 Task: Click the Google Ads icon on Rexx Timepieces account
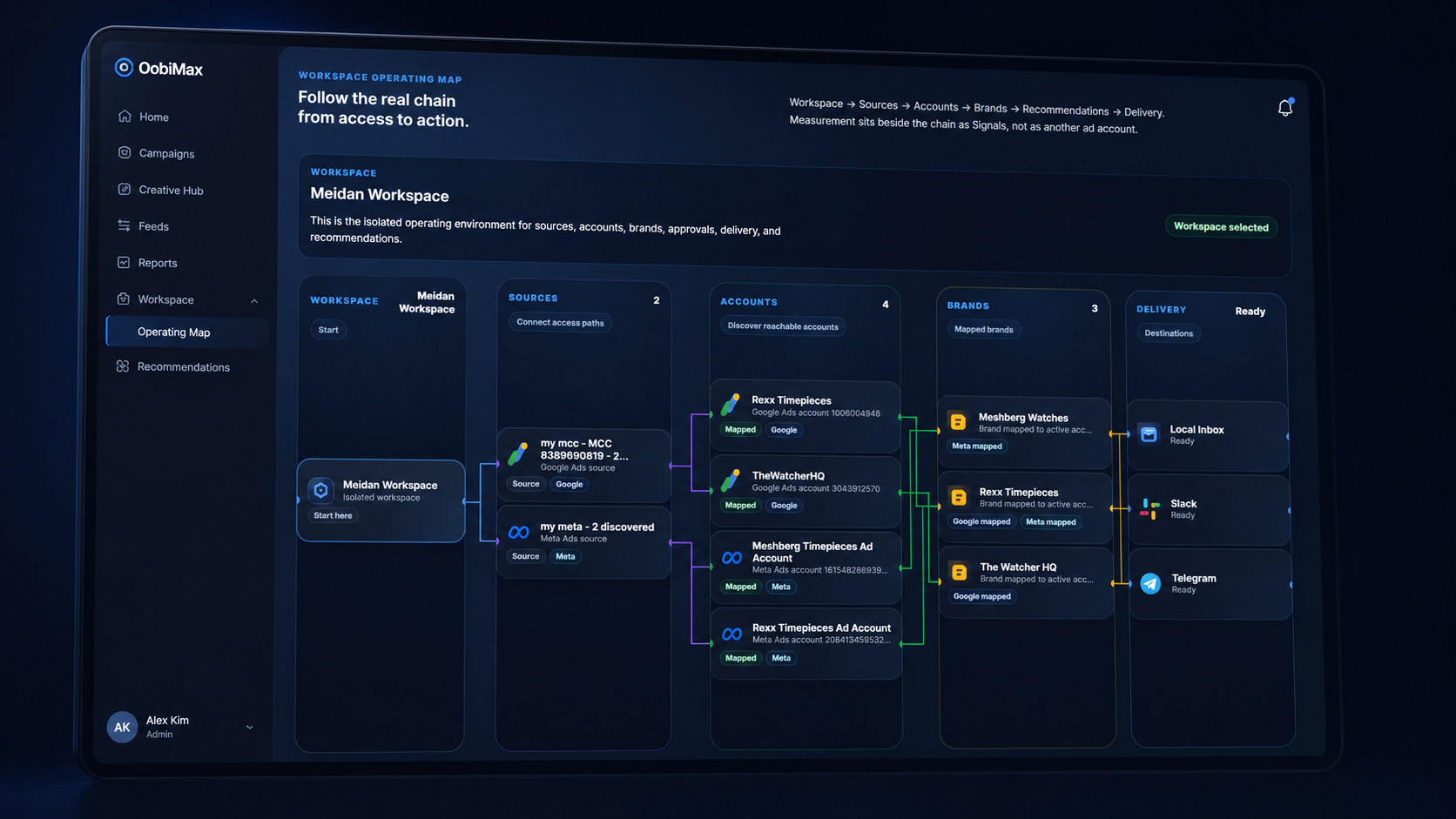coord(731,405)
